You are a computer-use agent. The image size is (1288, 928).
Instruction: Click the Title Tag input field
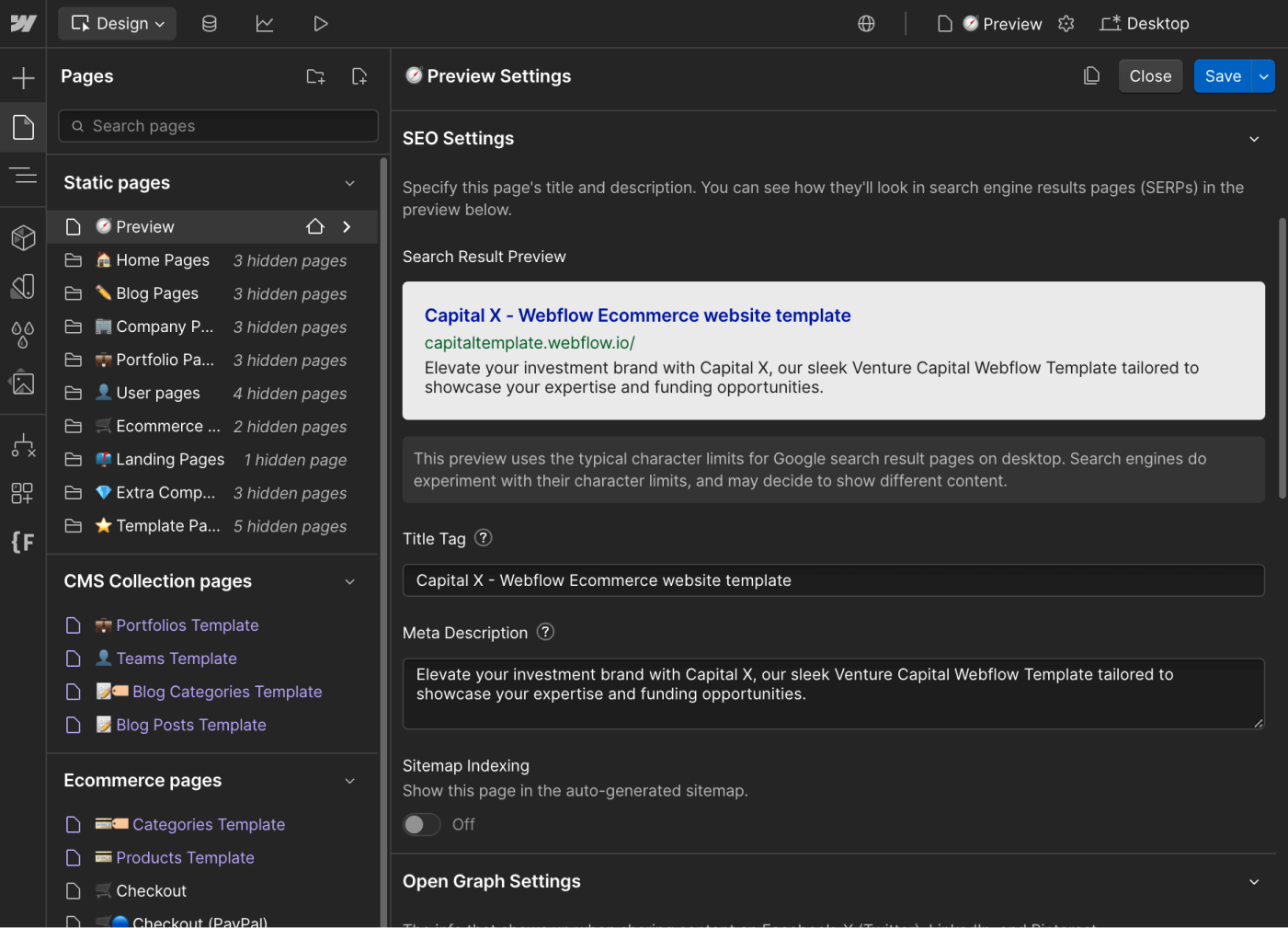click(833, 580)
